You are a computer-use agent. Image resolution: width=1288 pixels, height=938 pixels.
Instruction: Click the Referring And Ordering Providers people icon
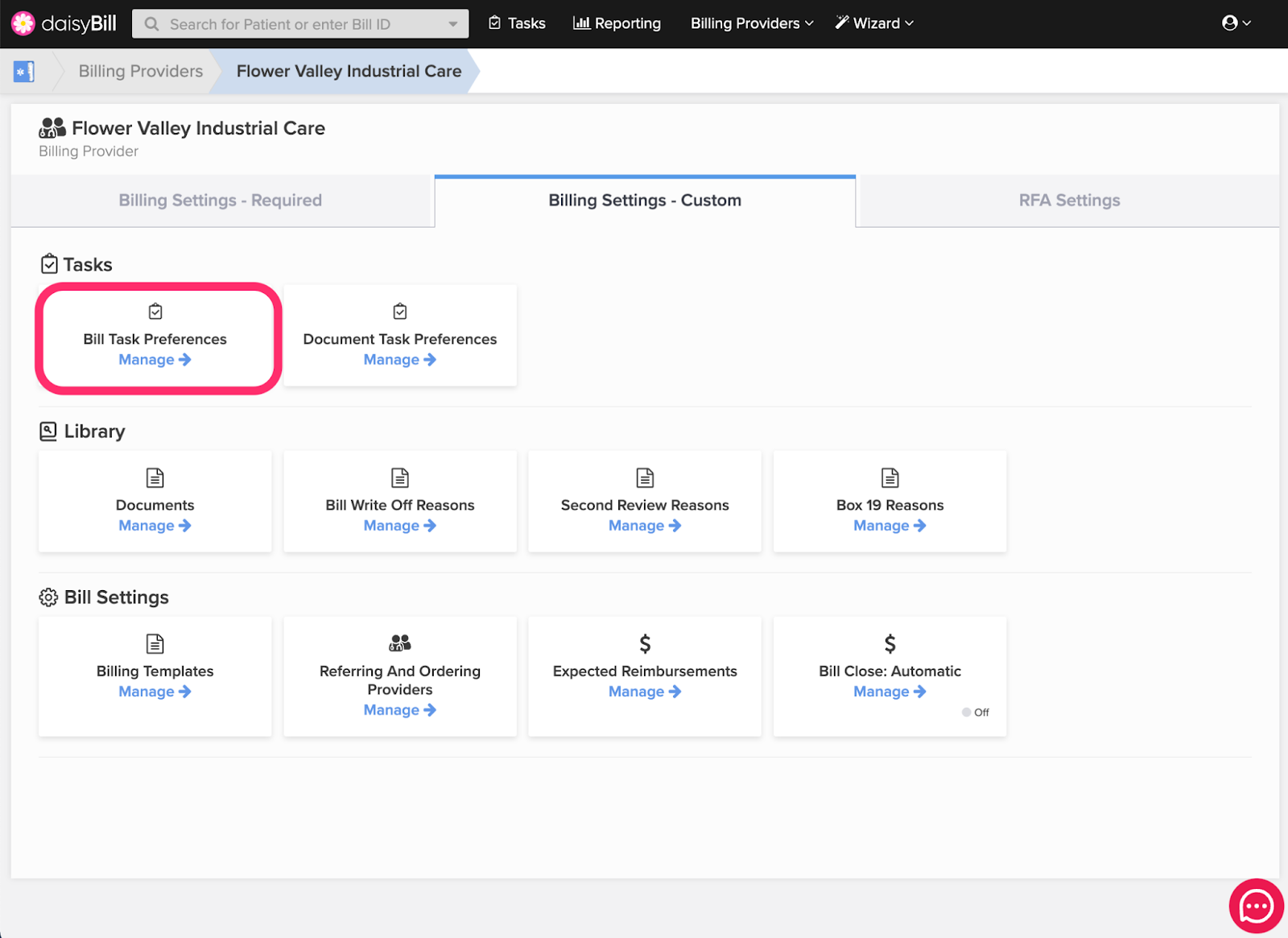pyautogui.click(x=400, y=643)
